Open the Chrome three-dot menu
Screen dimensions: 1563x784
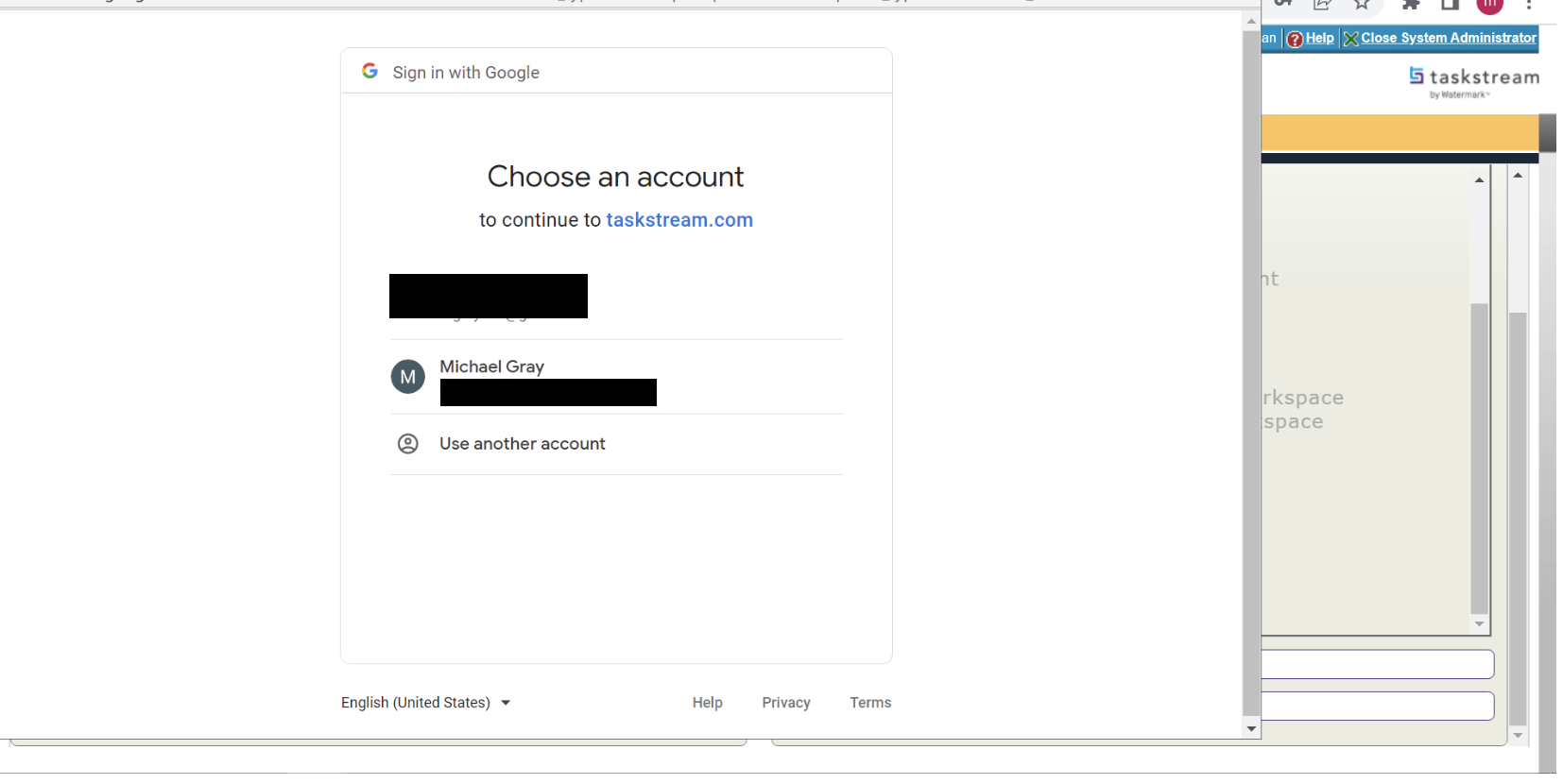point(1528,5)
